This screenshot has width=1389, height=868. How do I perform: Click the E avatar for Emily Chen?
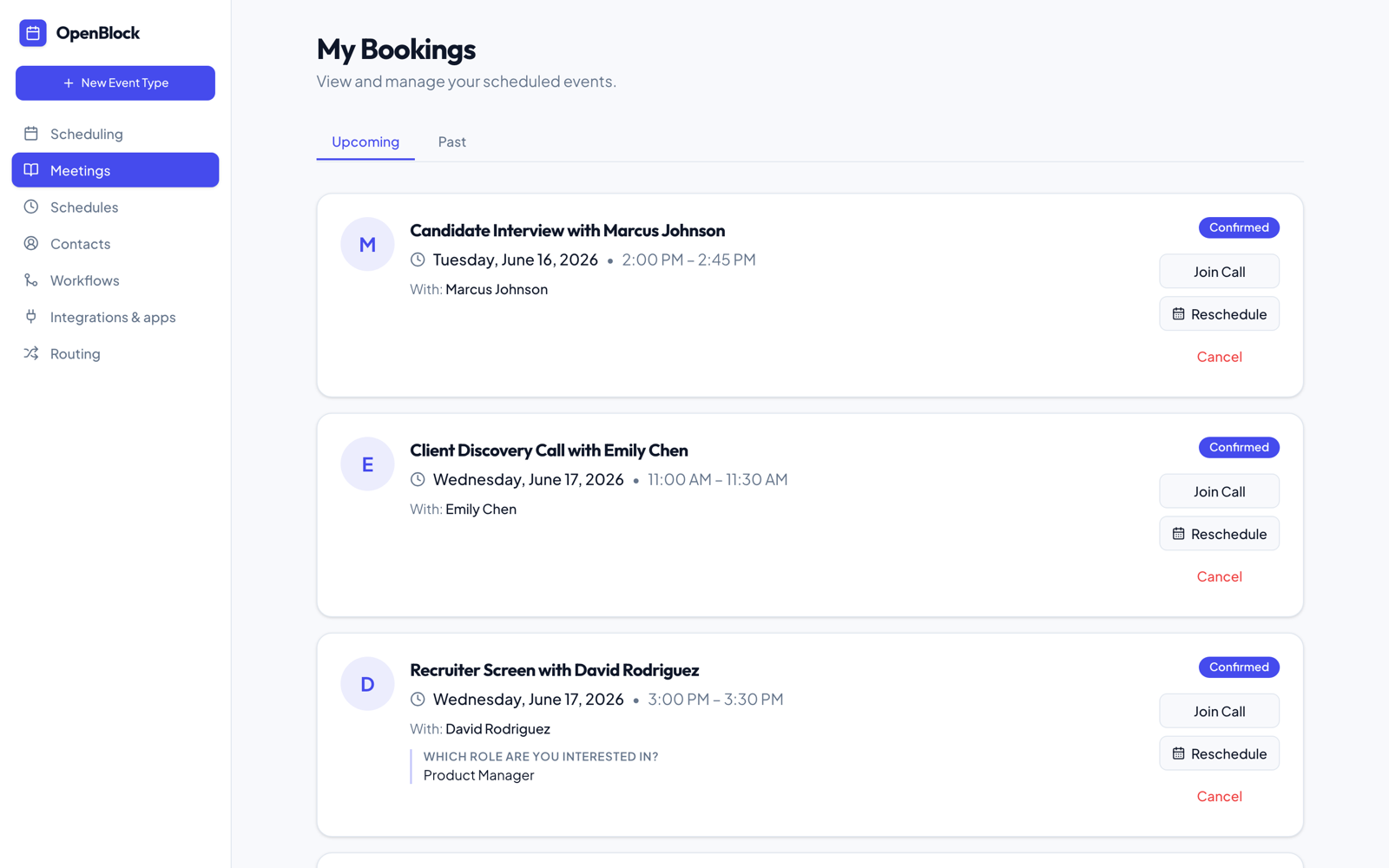tap(367, 464)
